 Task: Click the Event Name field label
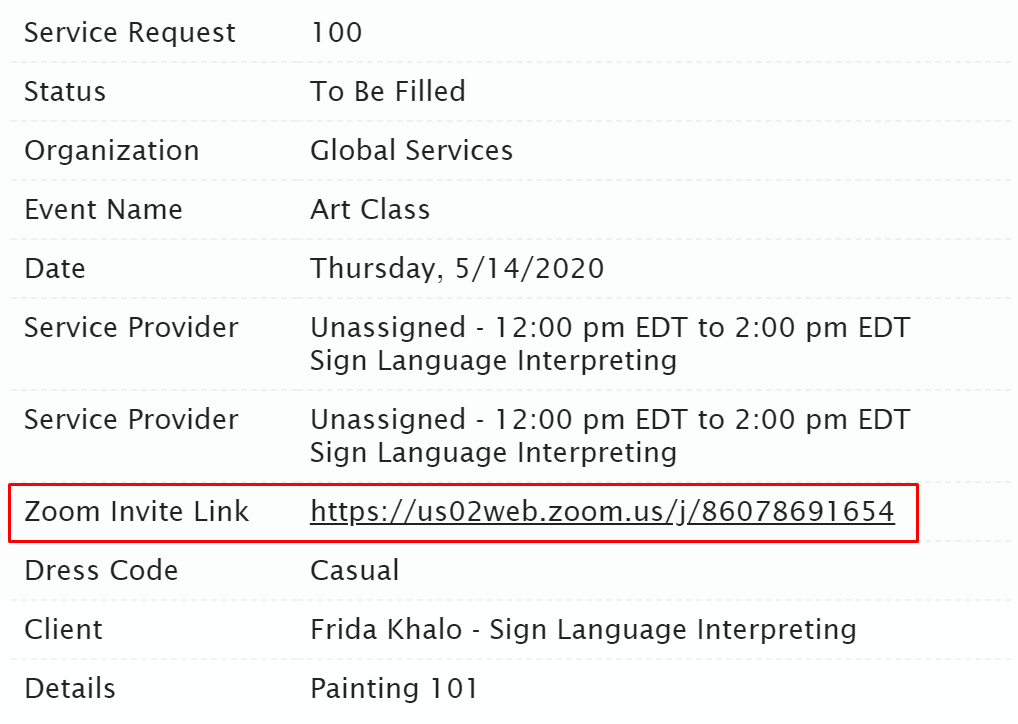pyautogui.click(x=103, y=210)
